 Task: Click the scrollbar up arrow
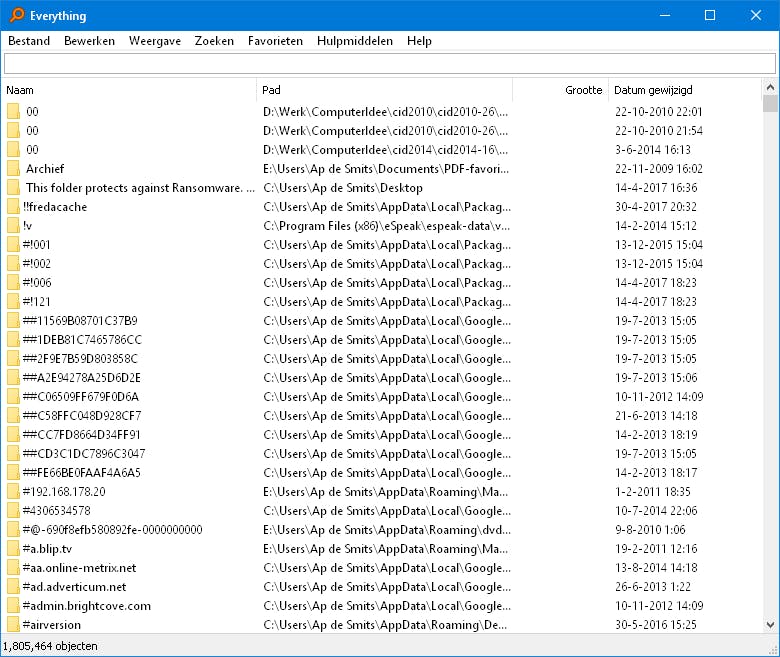(770, 88)
